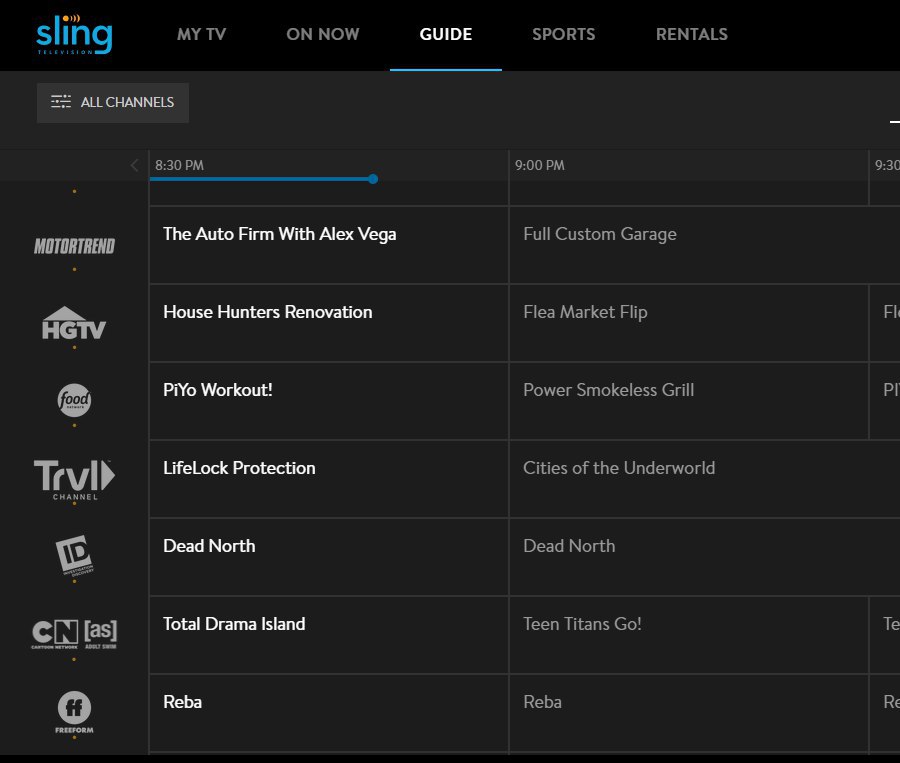Select the Investigation Discovery channel logo
The image size is (900, 763).
click(74, 556)
